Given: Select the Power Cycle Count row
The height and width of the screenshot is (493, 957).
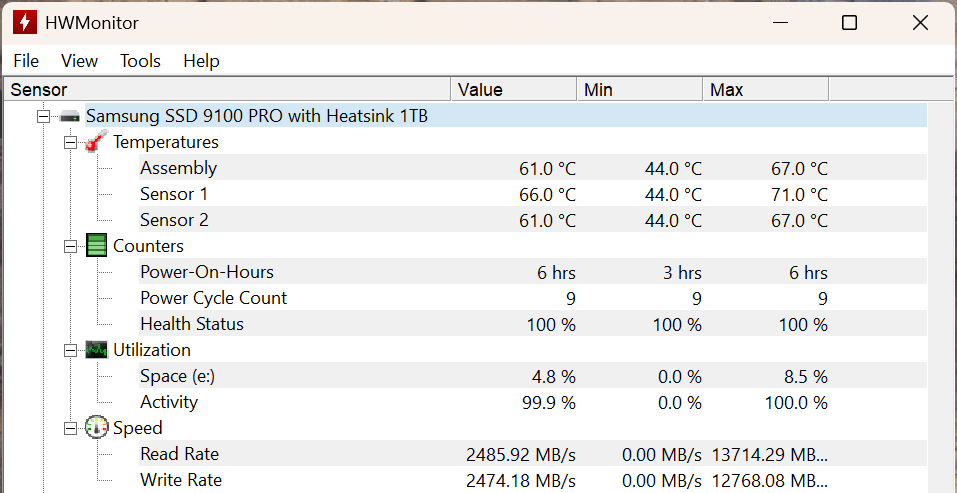Looking at the screenshot, I should click(x=533, y=298).
